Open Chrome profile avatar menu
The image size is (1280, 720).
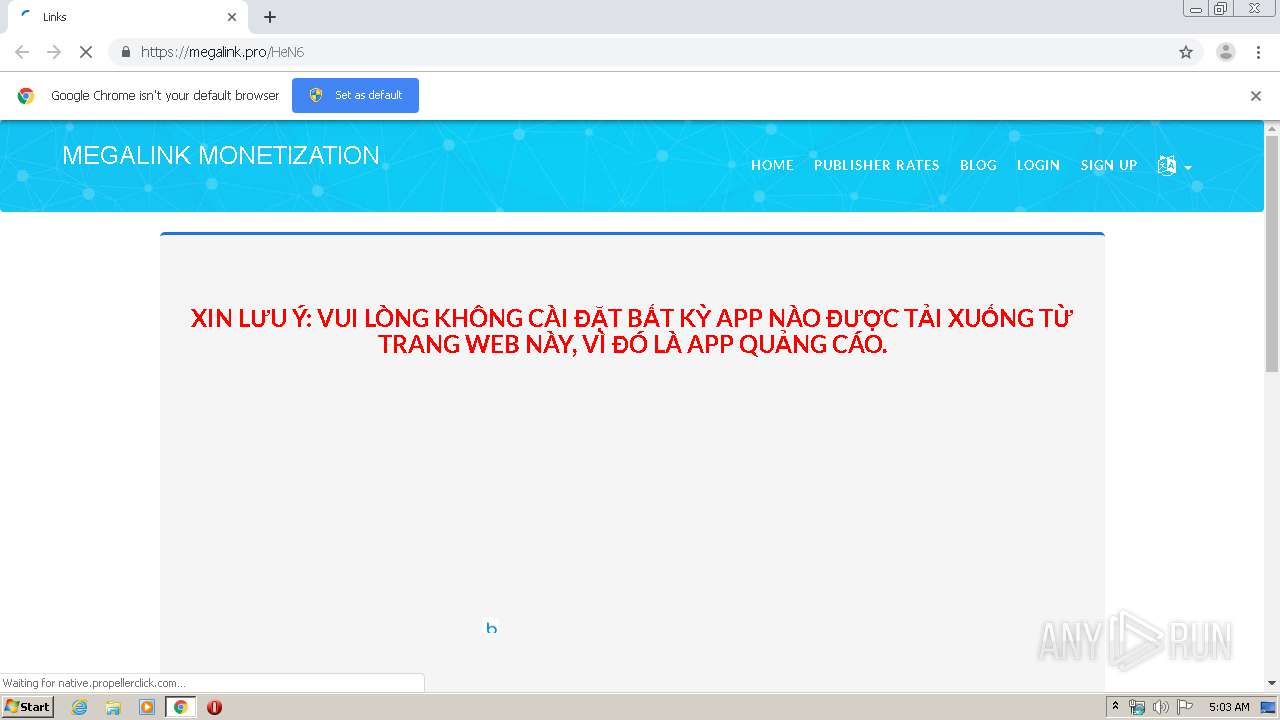1225,52
